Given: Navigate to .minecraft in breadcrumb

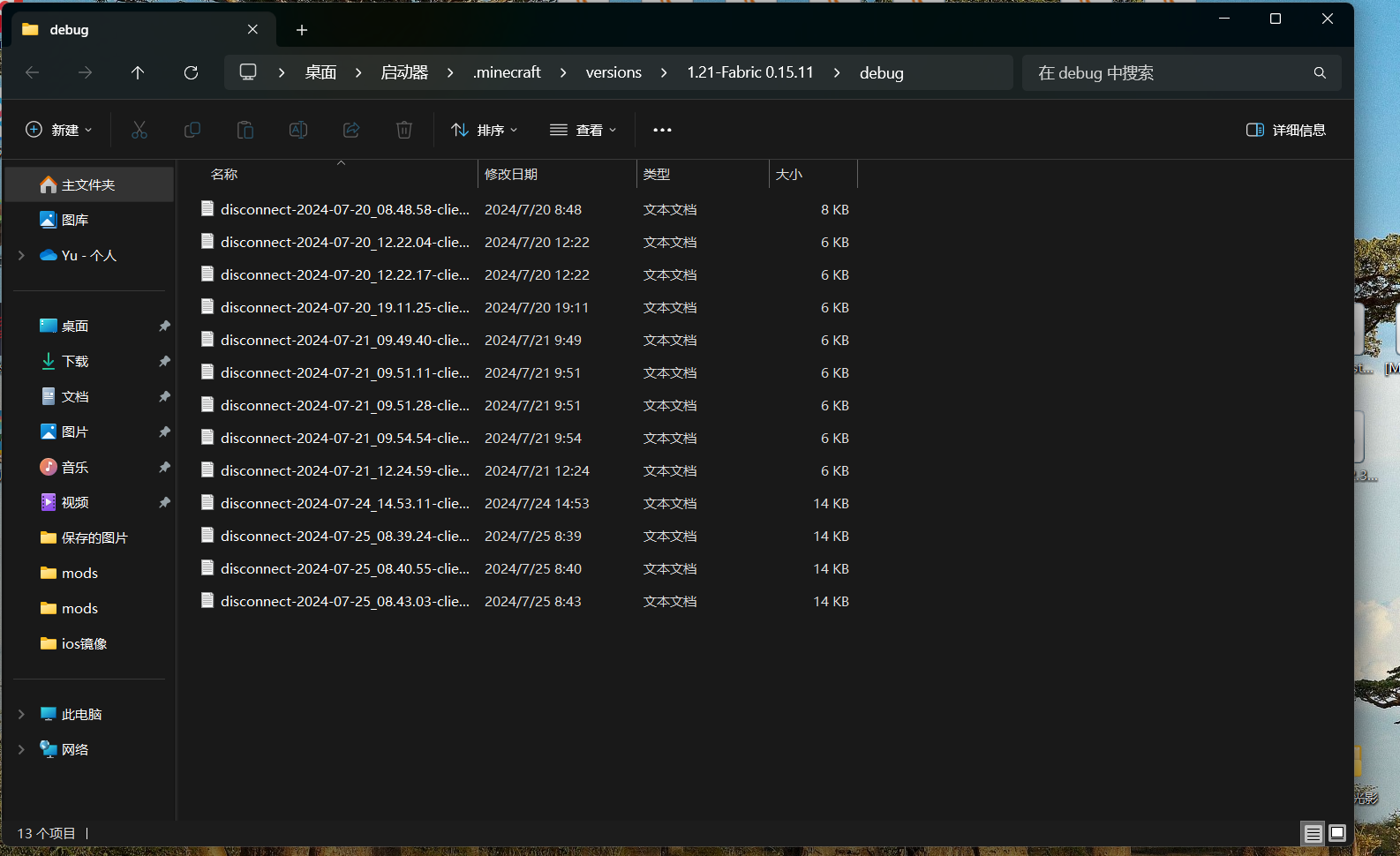Looking at the screenshot, I should click(x=507, y=72).
